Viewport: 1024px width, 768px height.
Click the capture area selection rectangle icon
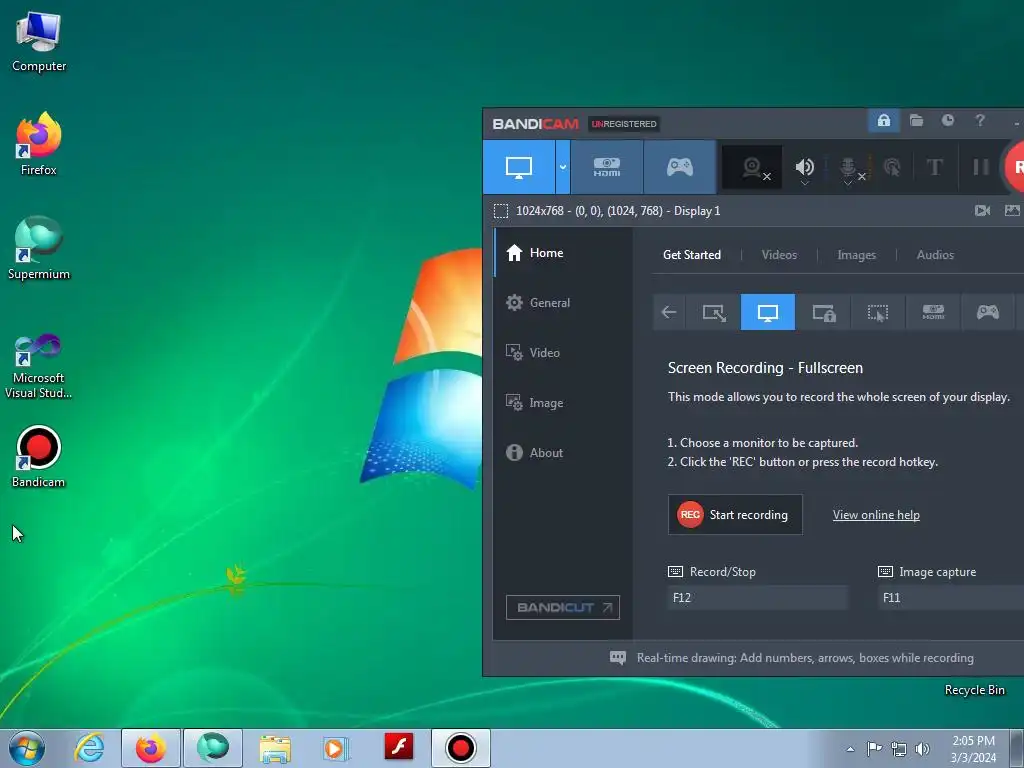pos(501,211)
